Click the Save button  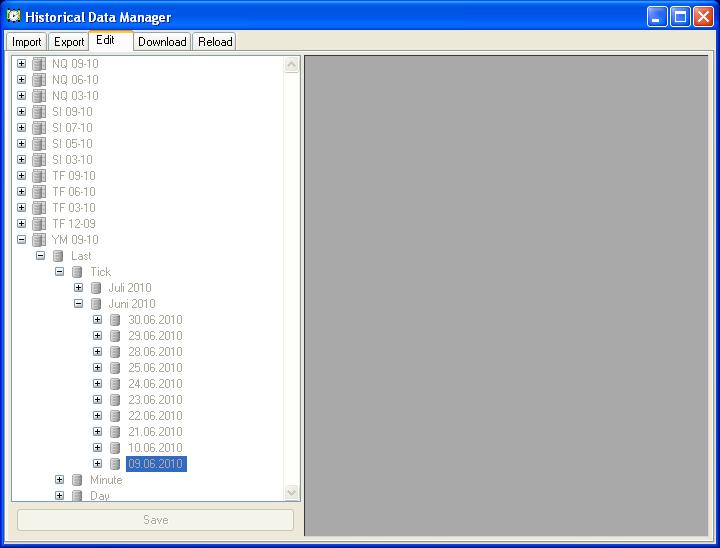(x=156, y=520)
